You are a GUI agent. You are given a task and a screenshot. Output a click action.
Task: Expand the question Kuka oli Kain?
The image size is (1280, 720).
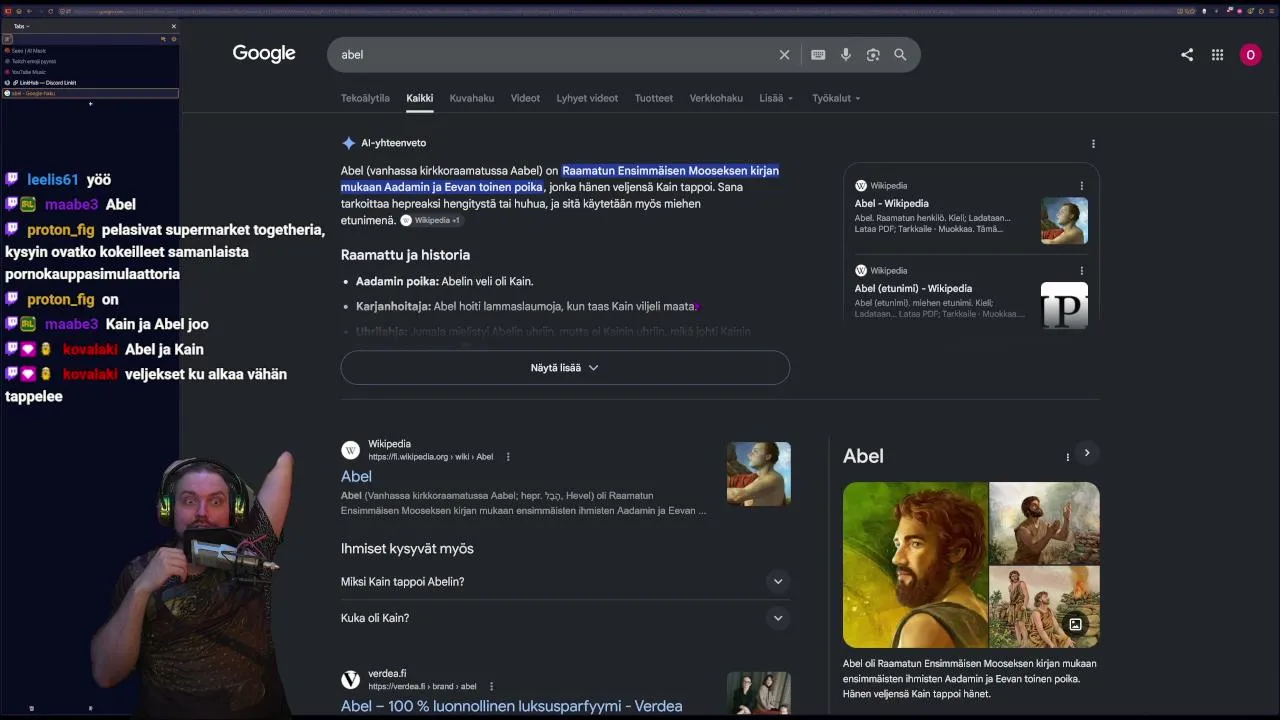tap(565, 618)
